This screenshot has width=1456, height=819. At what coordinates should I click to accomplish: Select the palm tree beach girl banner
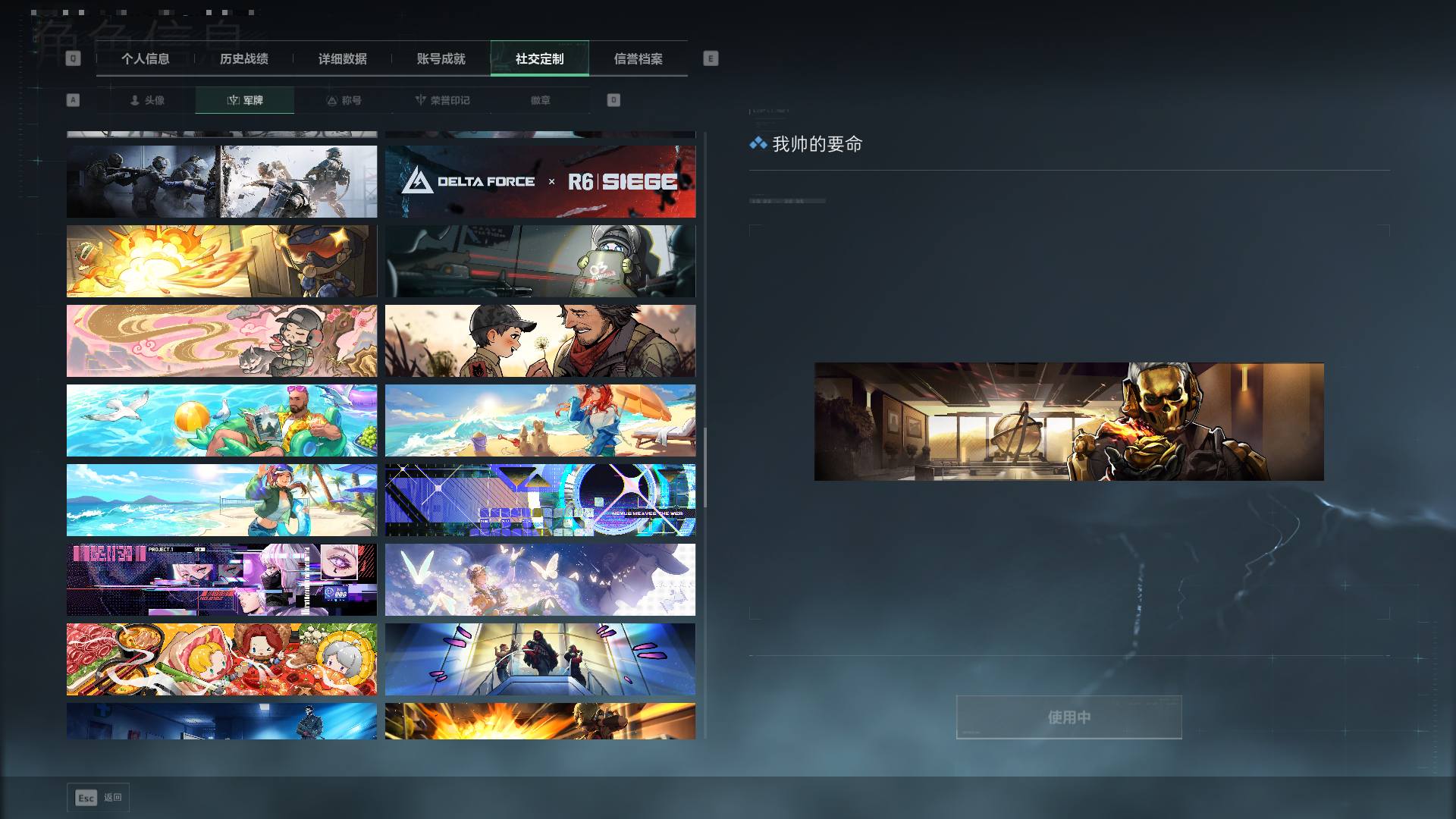221,500
